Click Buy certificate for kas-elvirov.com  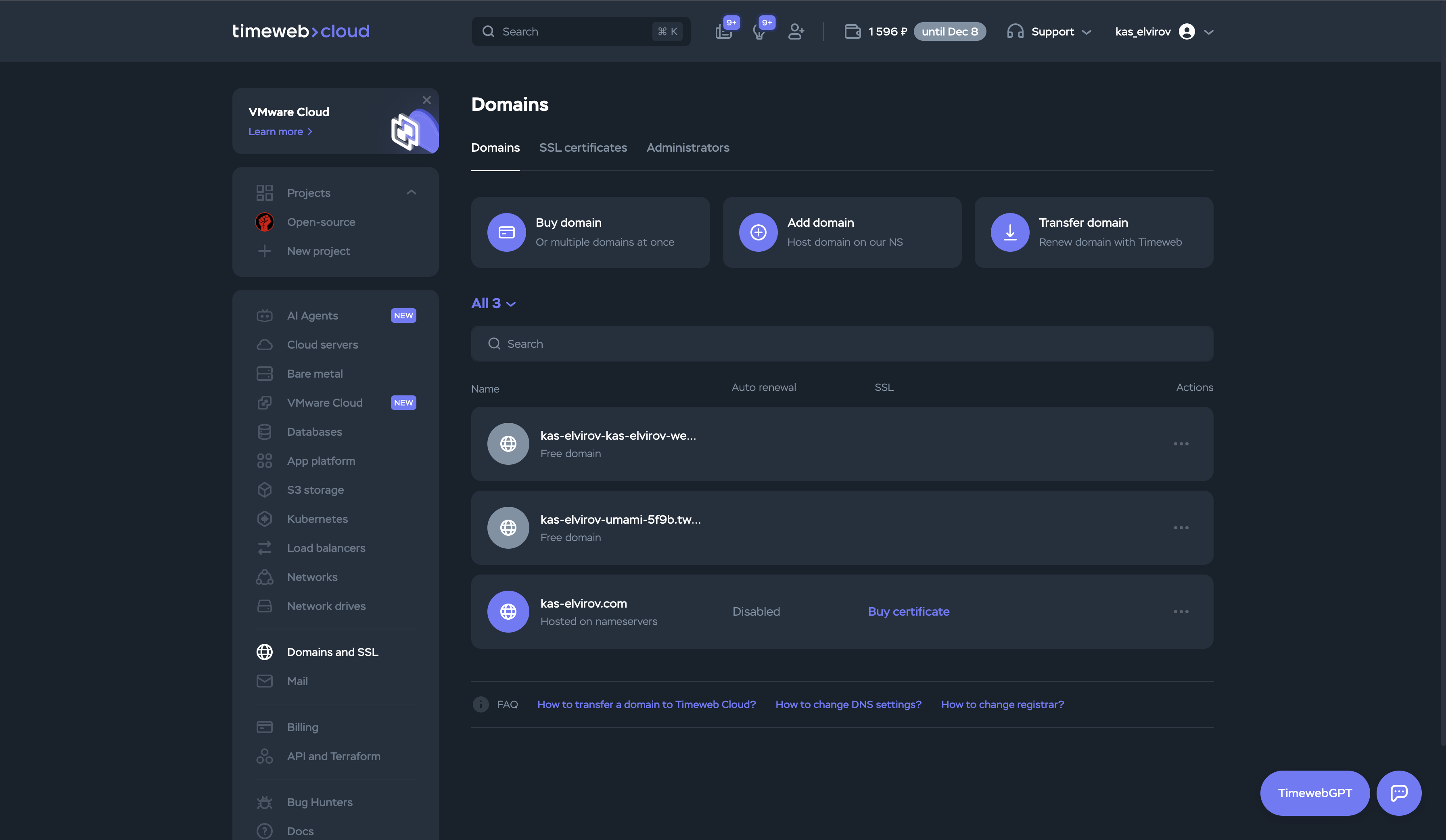coord(908,612)
